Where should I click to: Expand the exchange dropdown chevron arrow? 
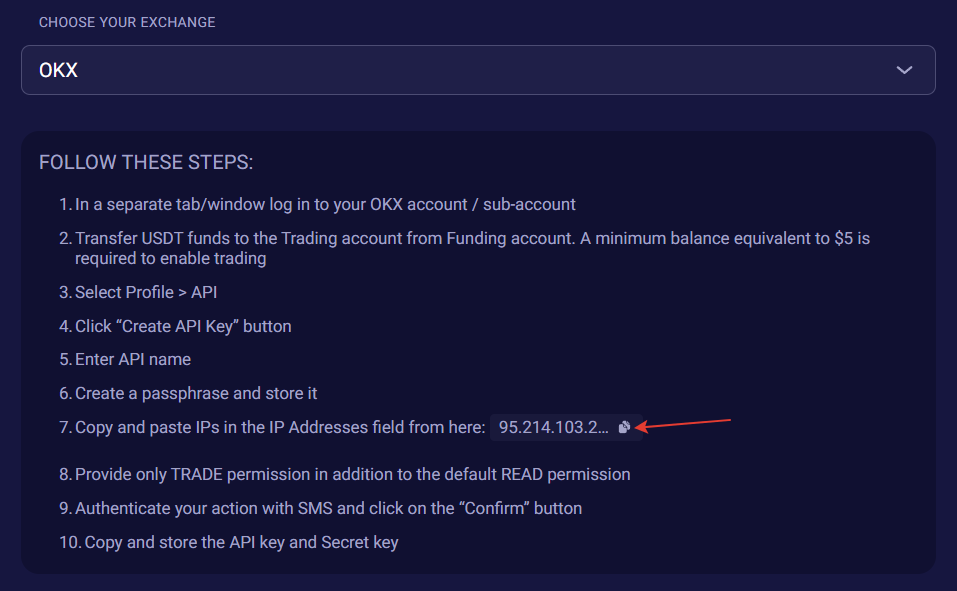tap(904, 70)
